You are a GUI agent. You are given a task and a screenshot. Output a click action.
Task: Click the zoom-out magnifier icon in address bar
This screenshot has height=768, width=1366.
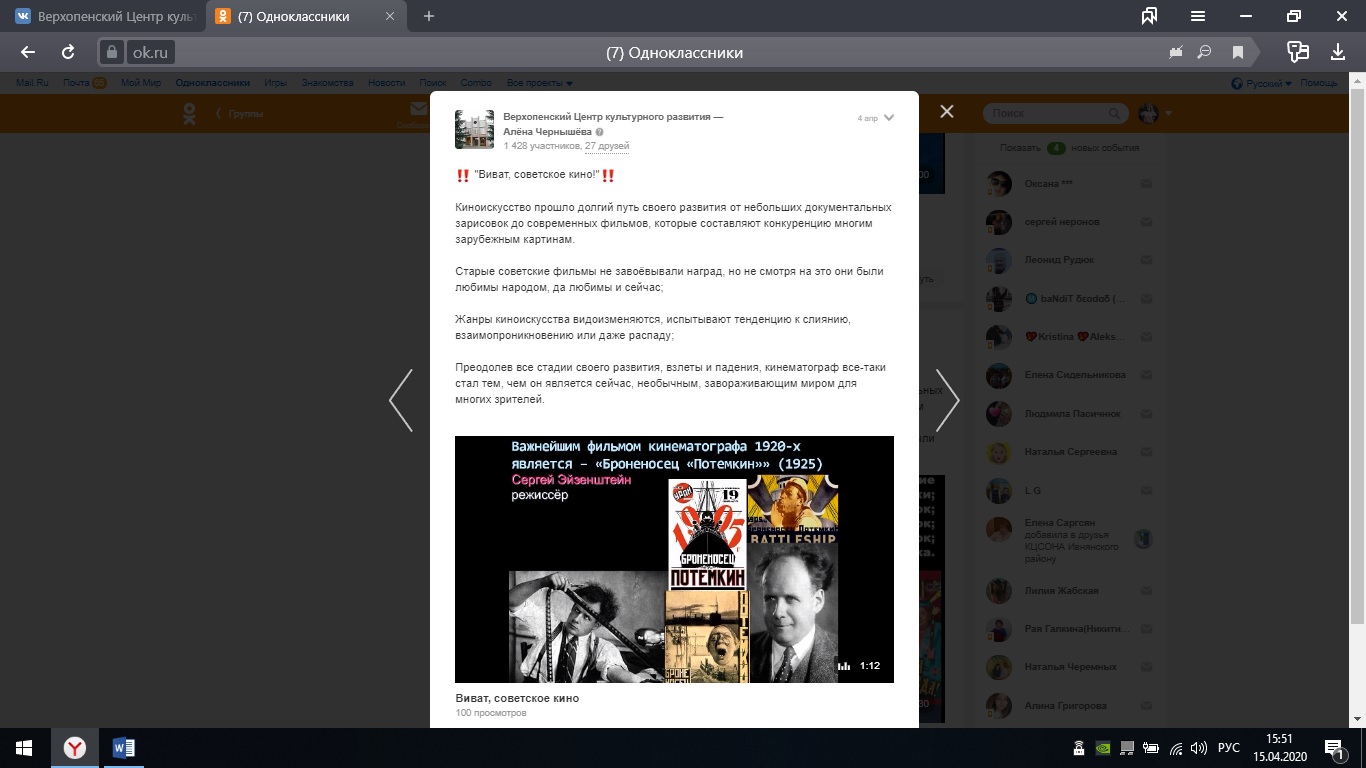point(1205,52)
